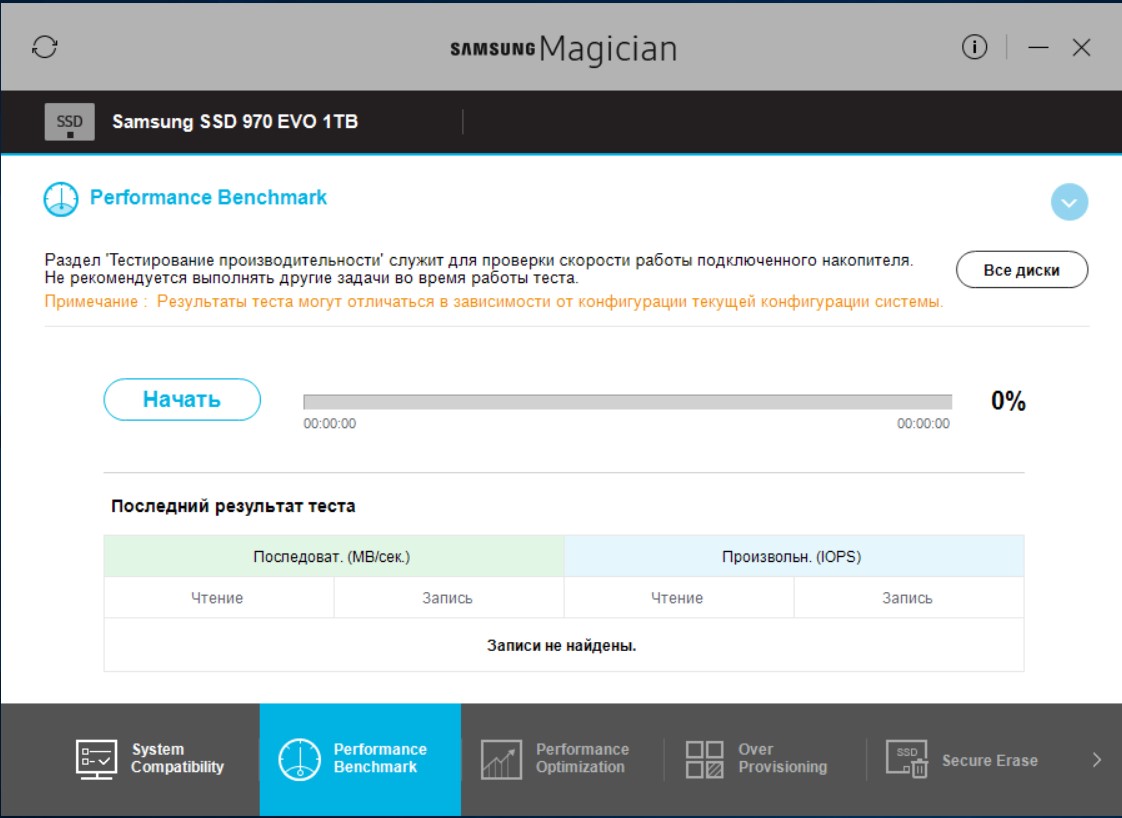Click Performance Optimization chart icon
Image resolution: width=1122 pixels, height=818 pixels.
click(501, 759)
